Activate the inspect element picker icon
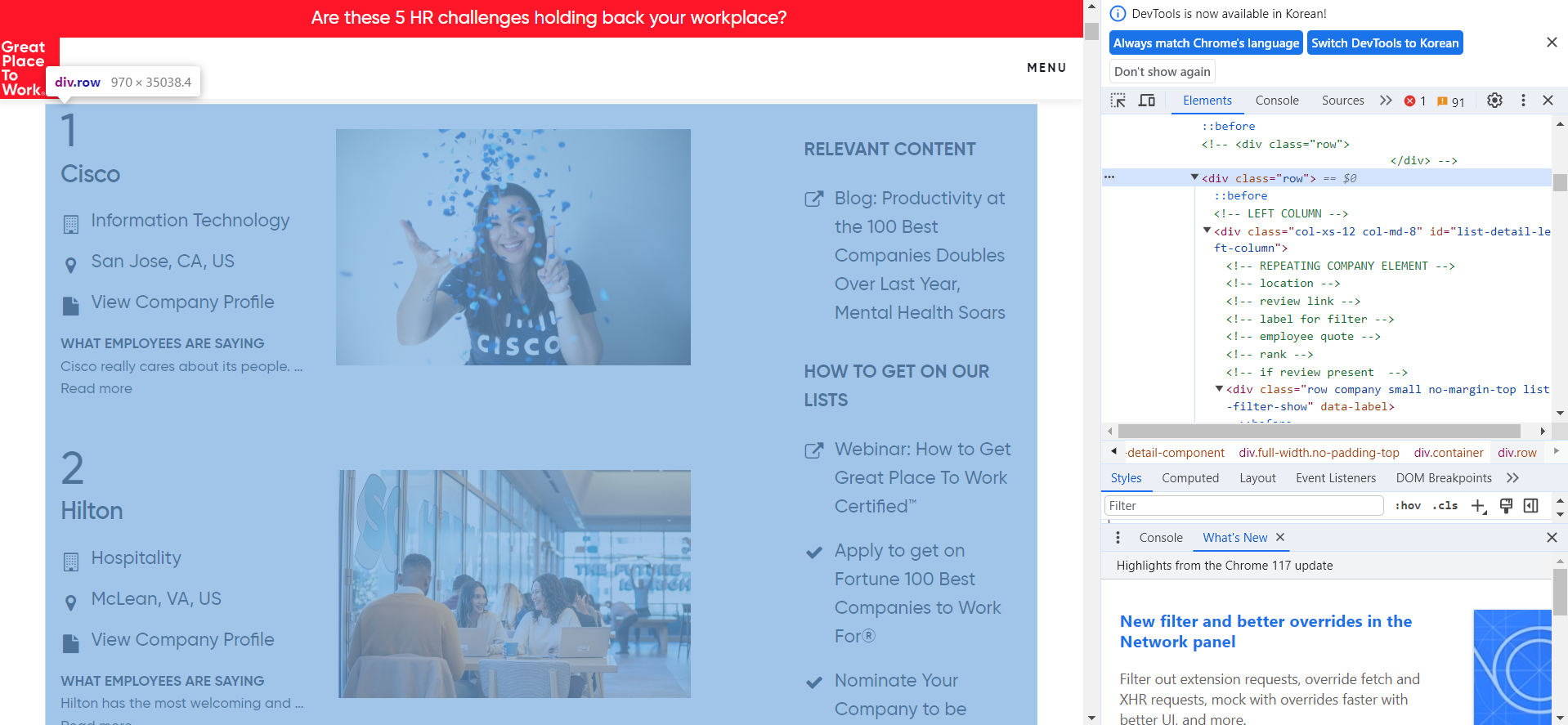Image resolution: width=1568 pixels, height=725 pixels. click(1118, 101)
